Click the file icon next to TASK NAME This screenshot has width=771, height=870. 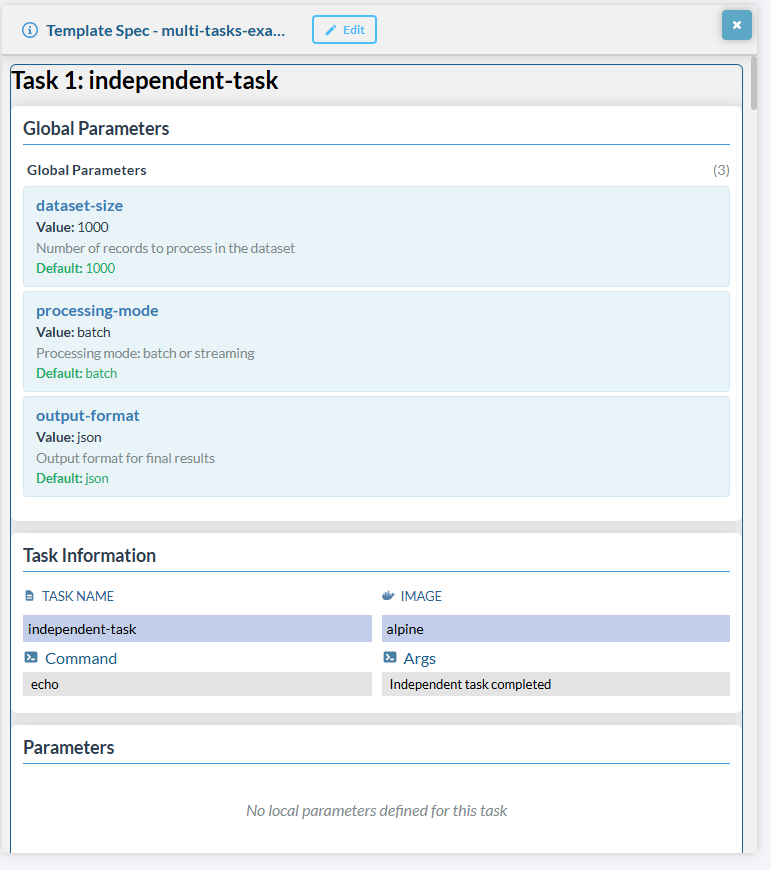tap(30, 596)
